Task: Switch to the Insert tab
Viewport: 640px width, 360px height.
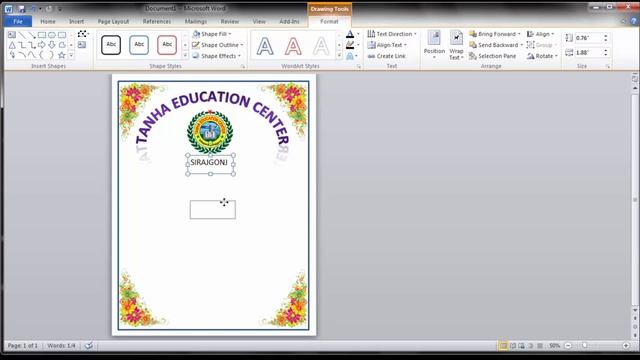Action: 76,21
